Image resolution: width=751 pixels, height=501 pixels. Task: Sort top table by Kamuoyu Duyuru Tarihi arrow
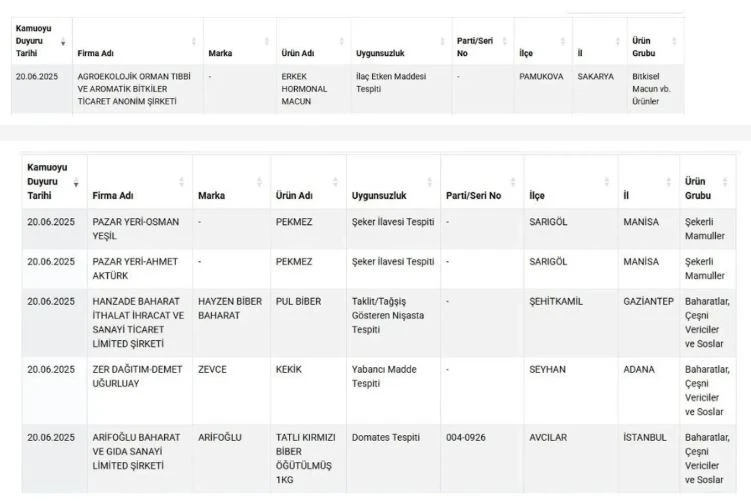pos(64,42)
